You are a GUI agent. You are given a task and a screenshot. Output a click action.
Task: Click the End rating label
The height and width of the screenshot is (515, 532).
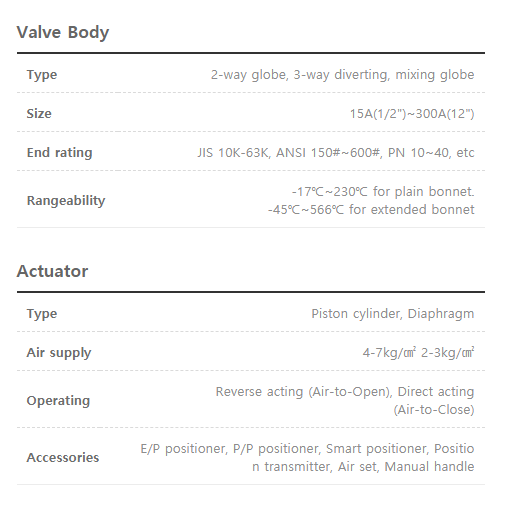59,153
